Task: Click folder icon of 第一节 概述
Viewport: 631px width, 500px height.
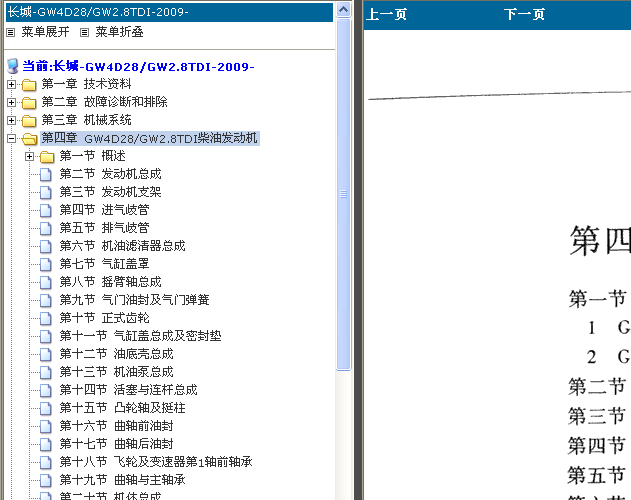Action: pyautogui.click(x=47, y=157)
